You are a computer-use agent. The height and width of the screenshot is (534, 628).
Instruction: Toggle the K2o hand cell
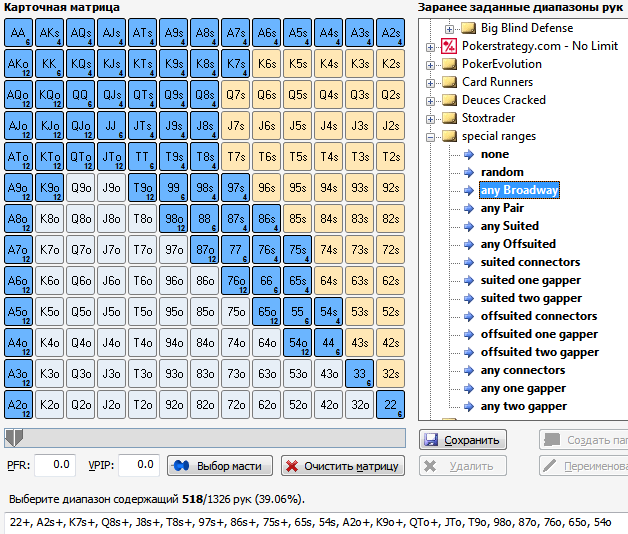(x=49, y=405)
